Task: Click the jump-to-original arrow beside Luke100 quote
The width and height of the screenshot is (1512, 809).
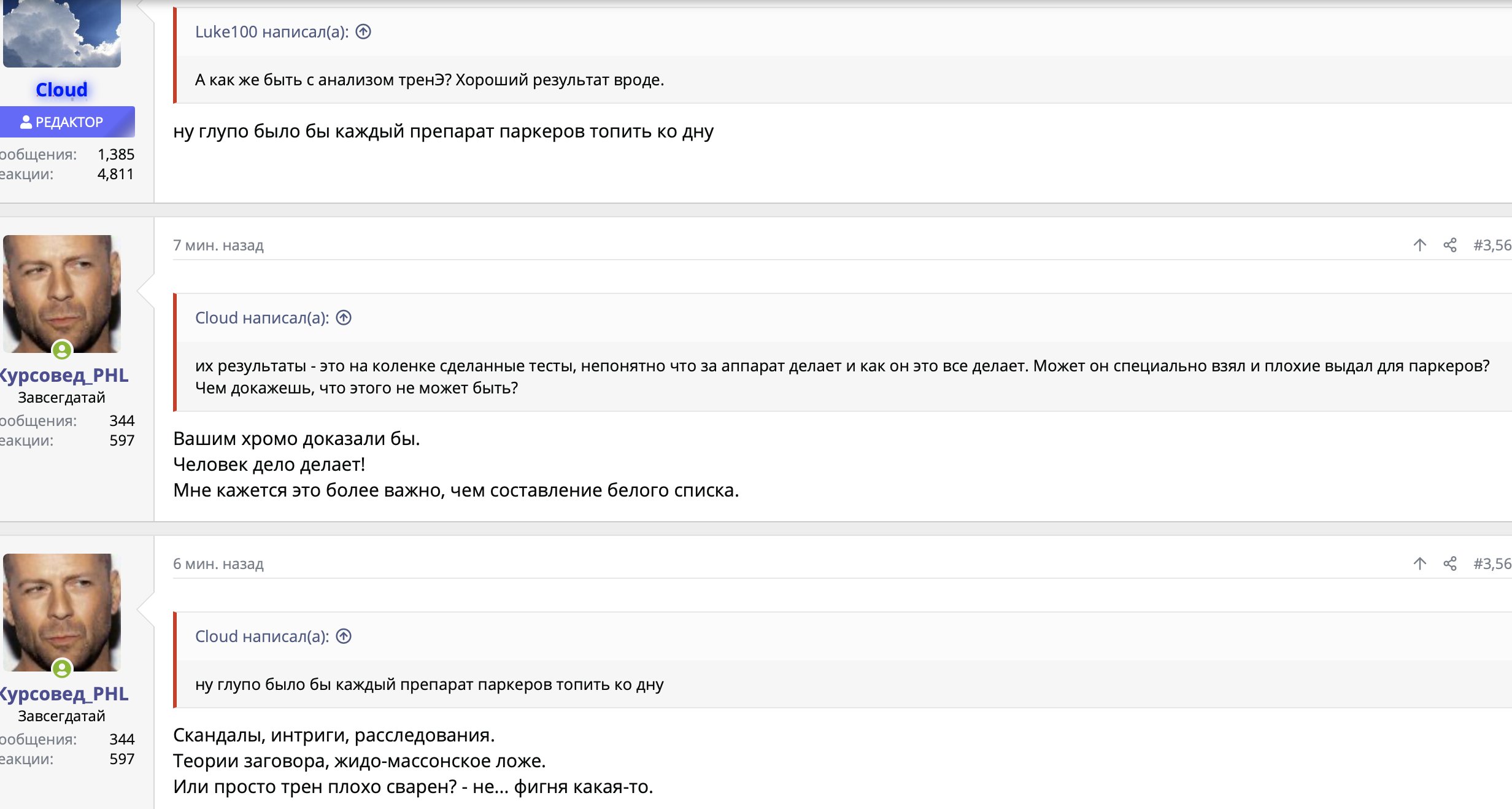Action: click(363, 31)
